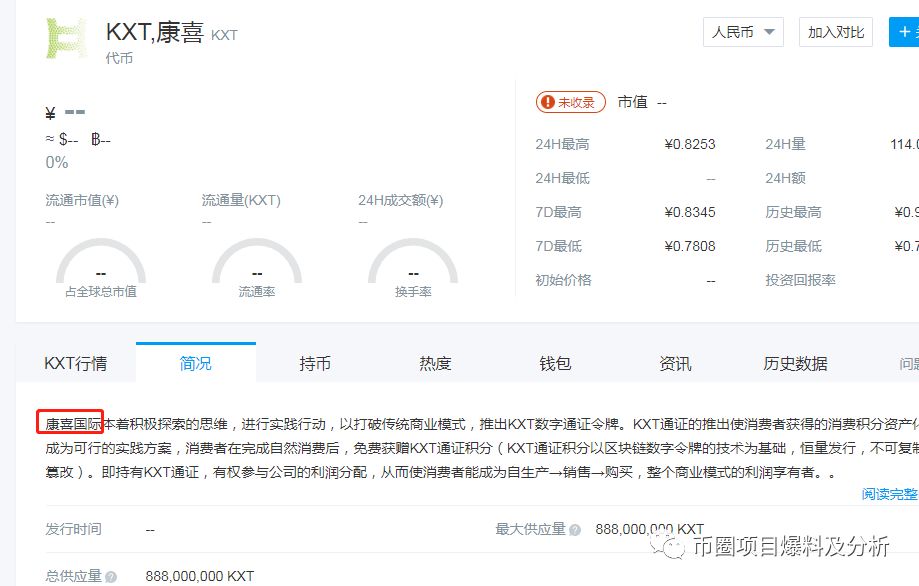Click the 加入对比 button
The width and height of the screenshot is (919, 586).
[x=836, y=32]
